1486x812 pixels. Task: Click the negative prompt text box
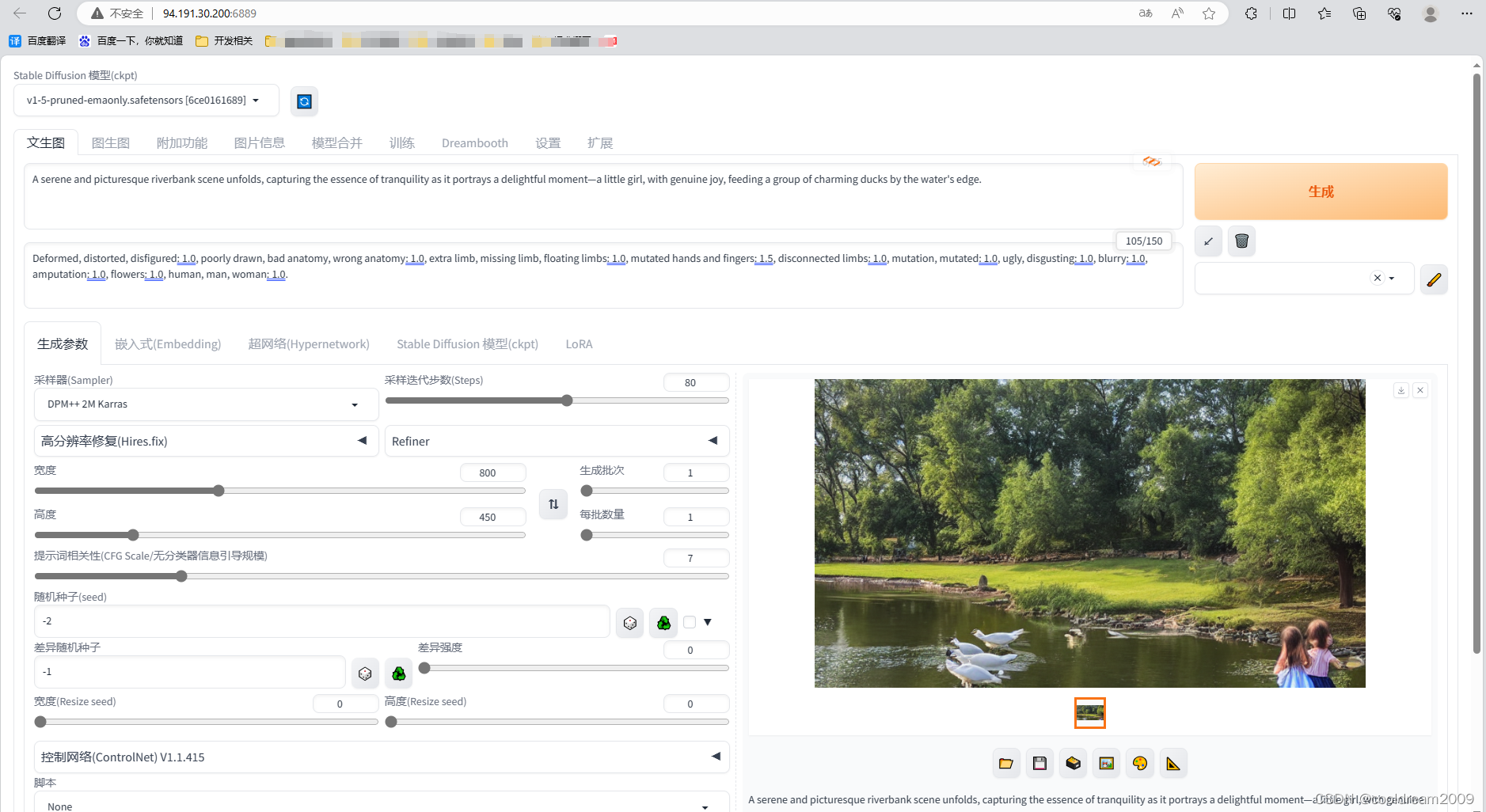603,275
